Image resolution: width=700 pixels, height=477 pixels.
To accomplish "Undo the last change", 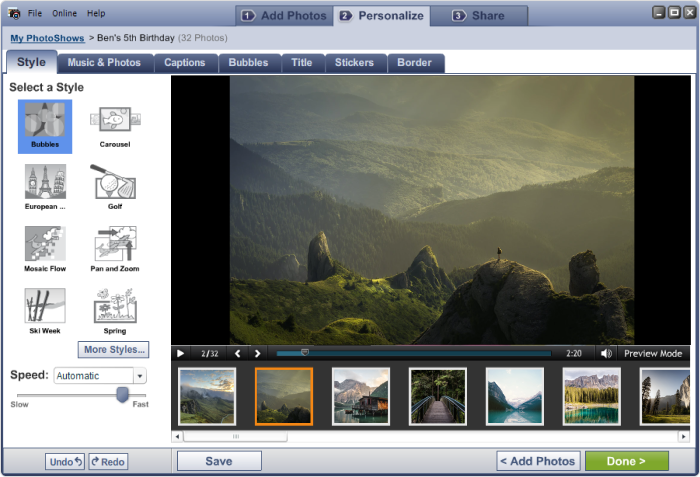I will point(66,461).
